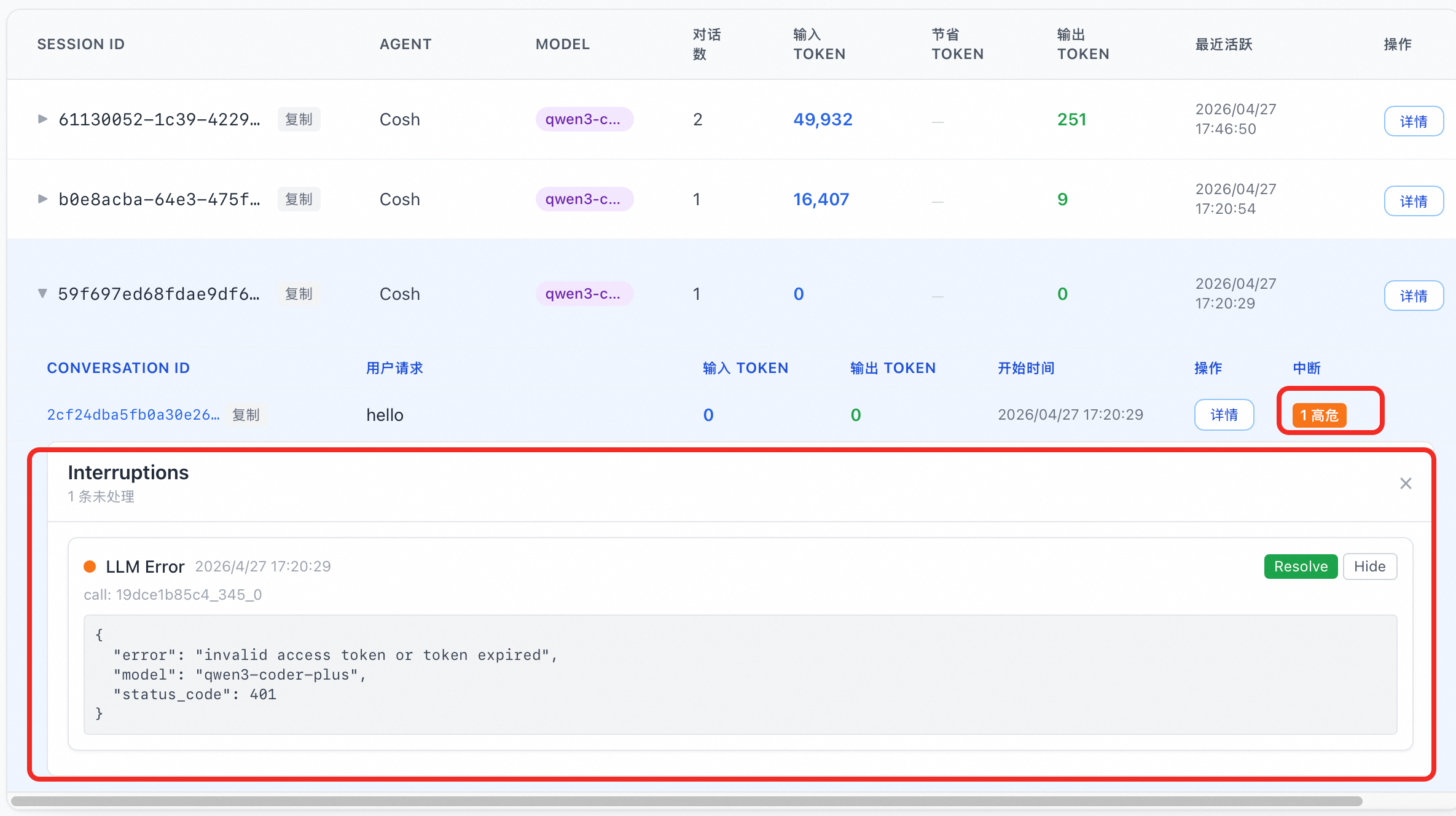The image size is (1456, 816).
Task: Click the 1 条未处理 pending count
Action: click(101, 496)
